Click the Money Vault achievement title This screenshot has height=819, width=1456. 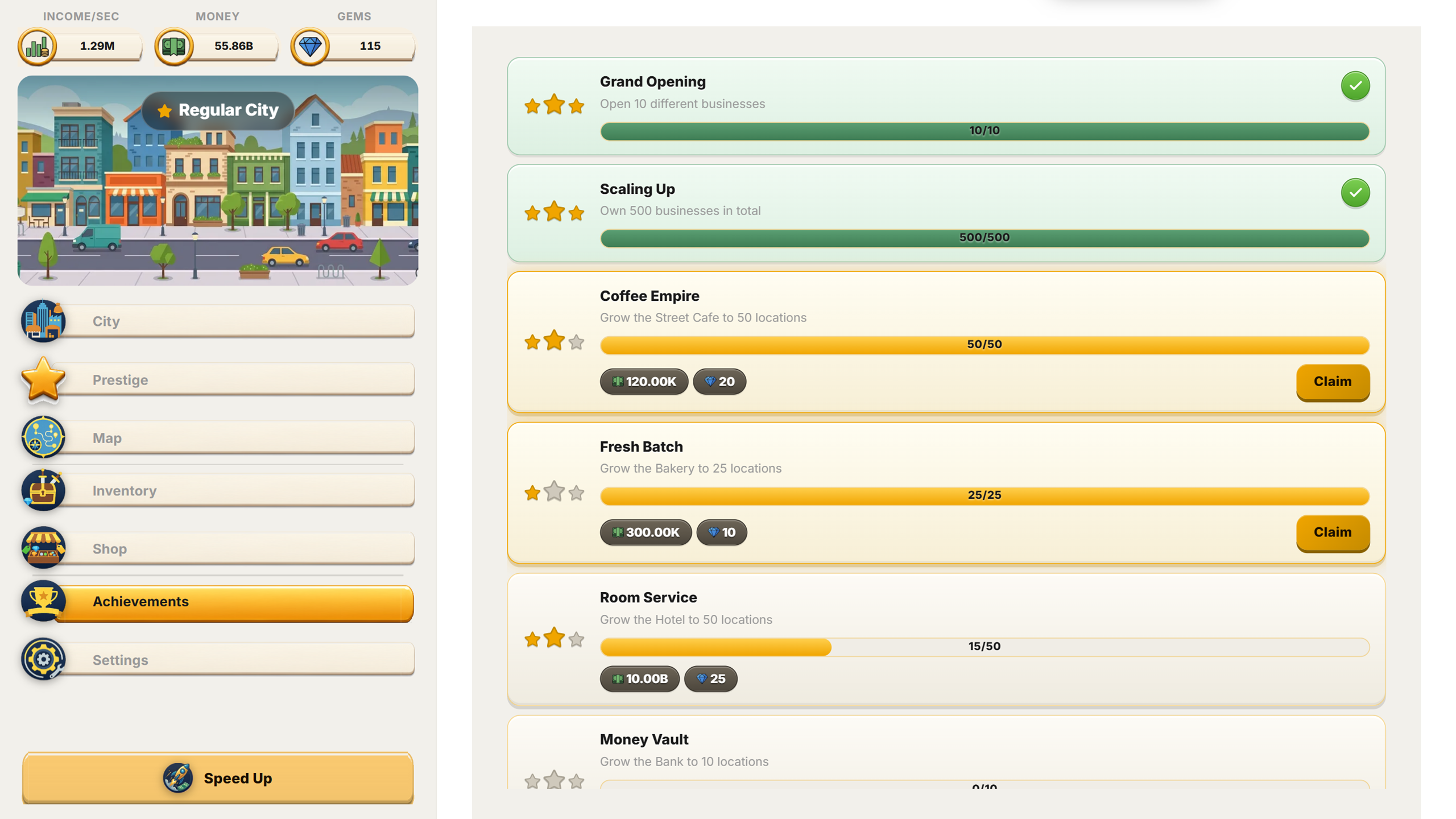644,739
